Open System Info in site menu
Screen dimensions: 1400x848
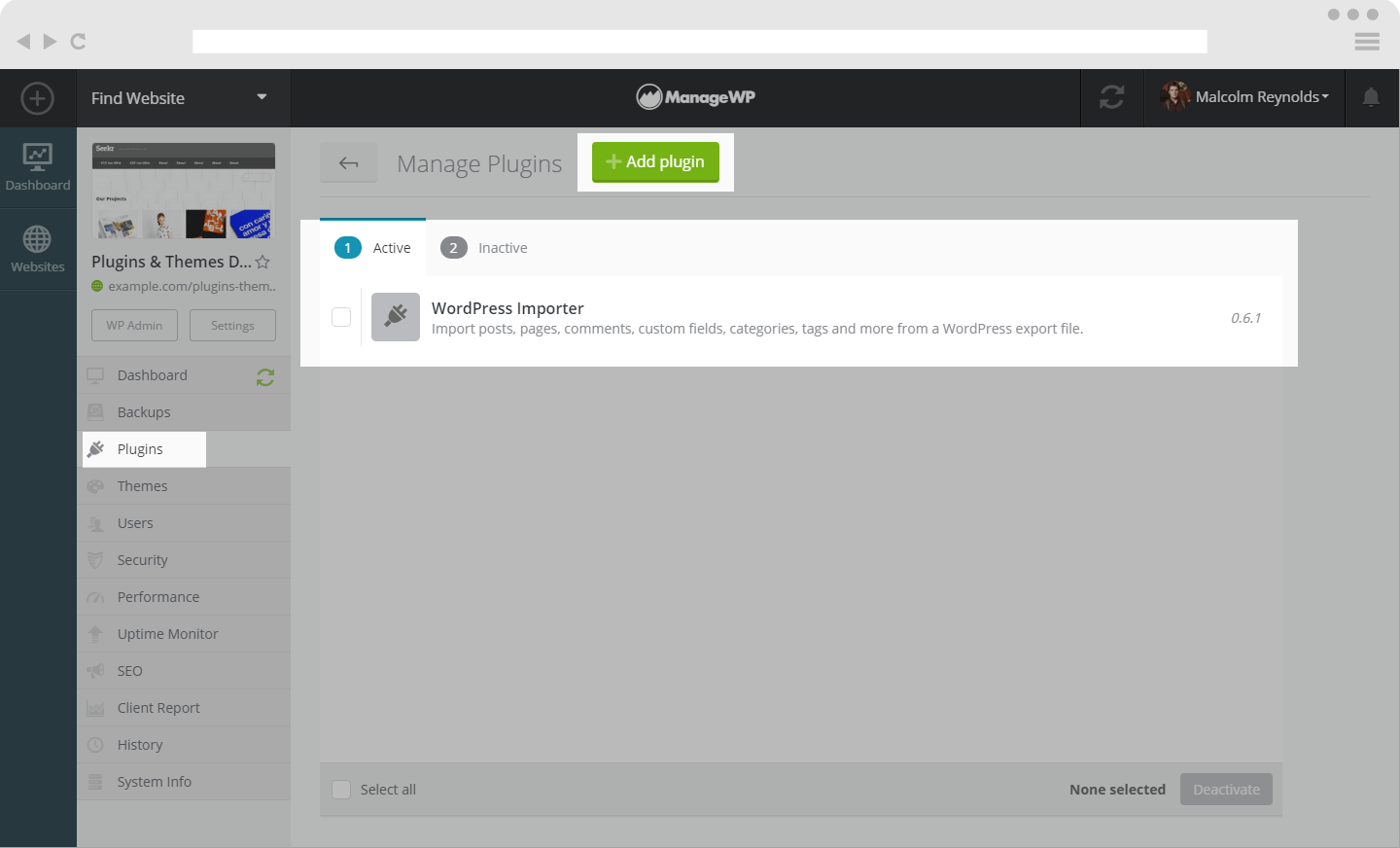pos(184,782)
